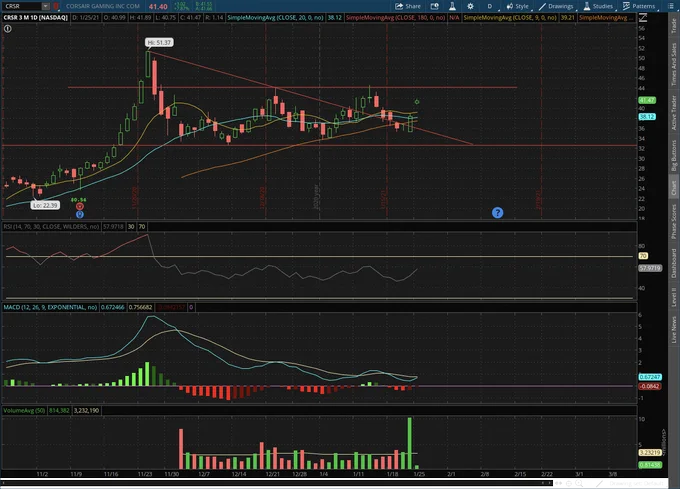Click the Share button
This screenshot has height=489, width=680.
pos(408,6)
